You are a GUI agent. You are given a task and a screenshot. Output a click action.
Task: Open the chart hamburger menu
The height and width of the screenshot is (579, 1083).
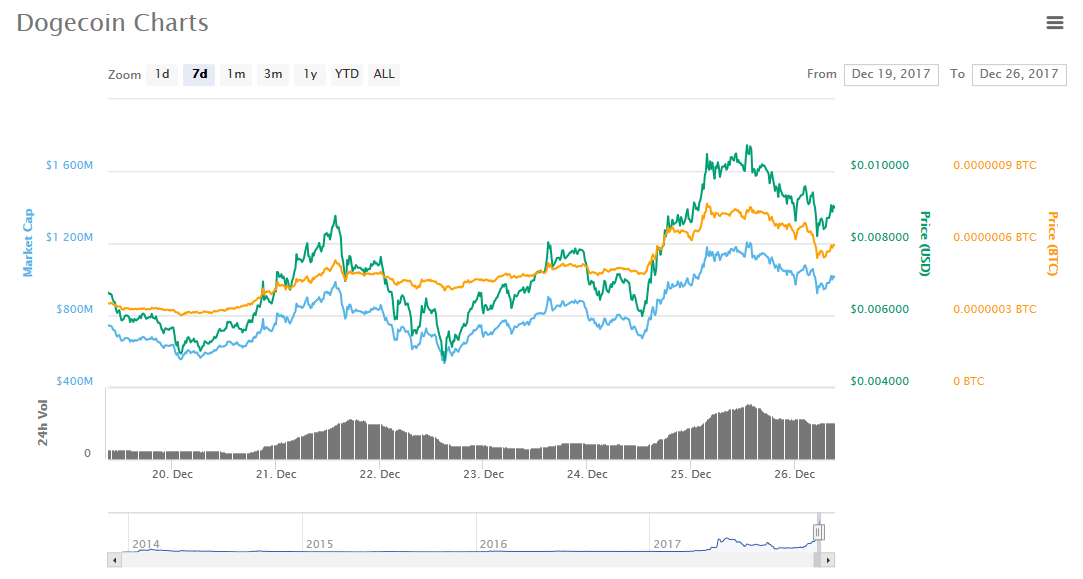(1055, 23)
